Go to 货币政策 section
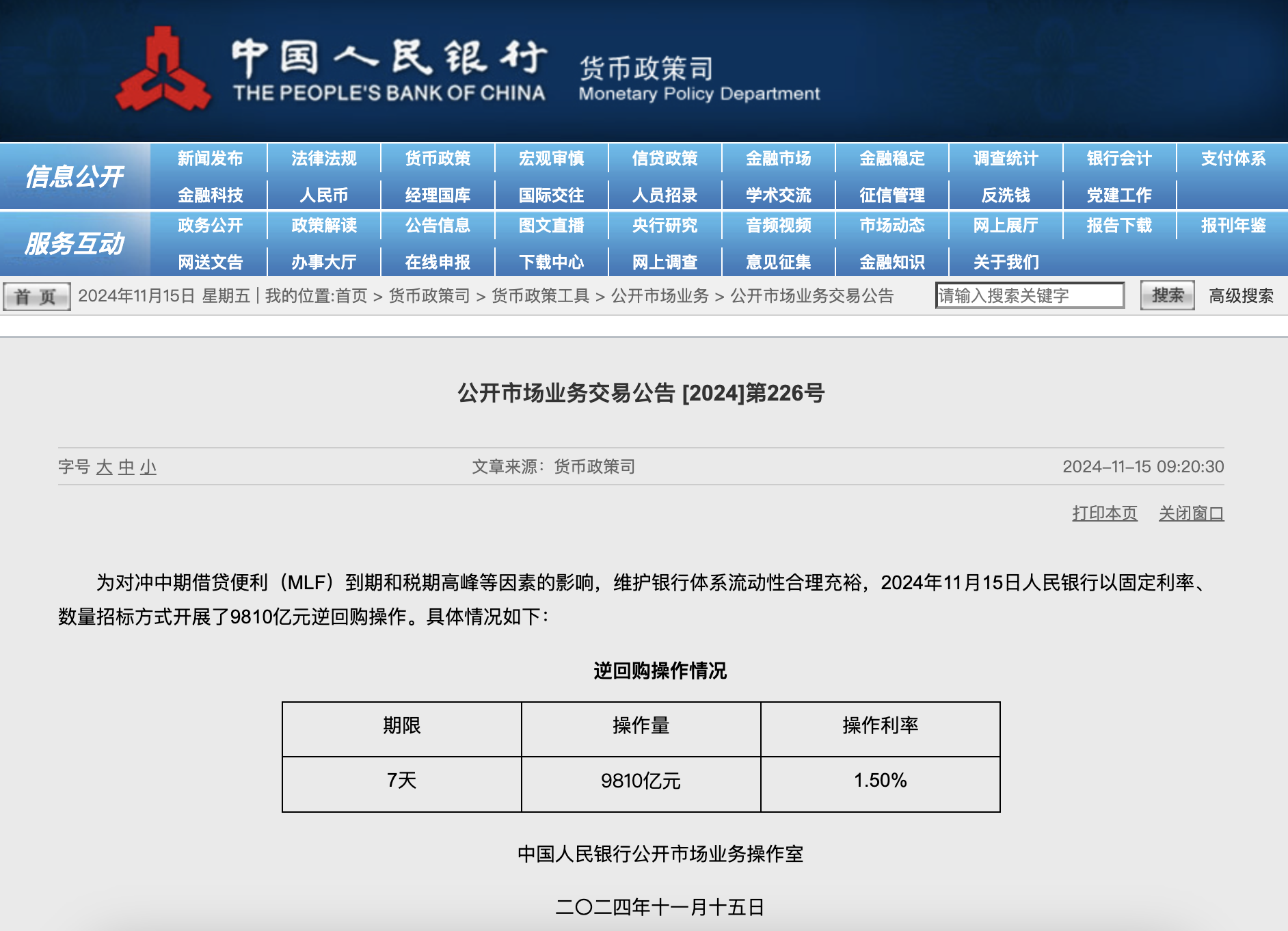The width and height of the screenshot is (1288, 931). pos(438,159)
